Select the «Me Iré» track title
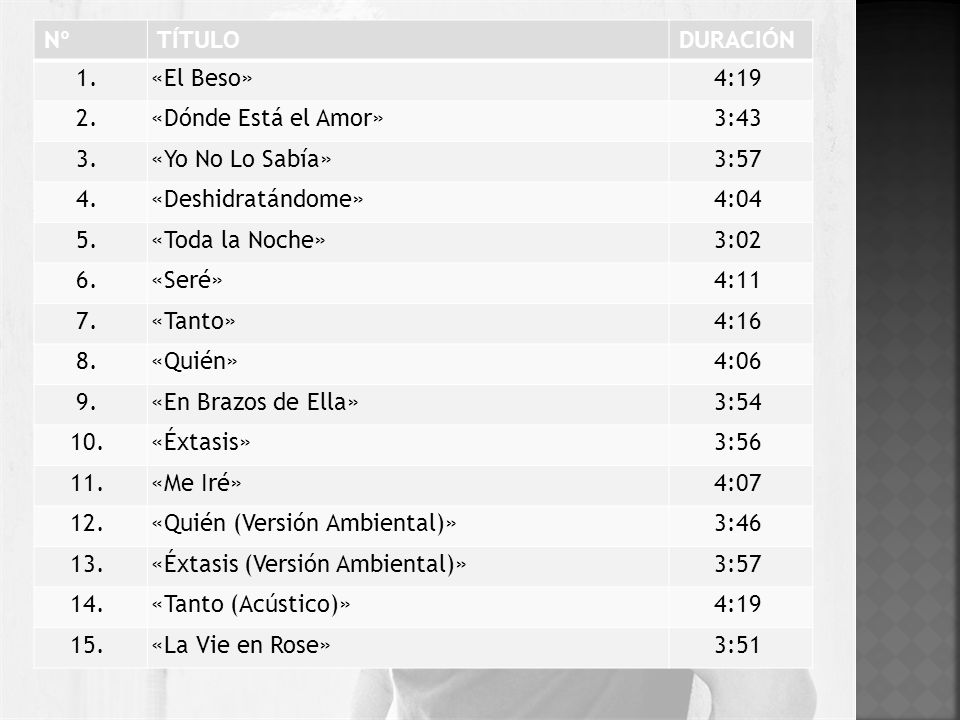Viewport: 960px width, 720px height. pyautogui.click(x=196, y=483)
